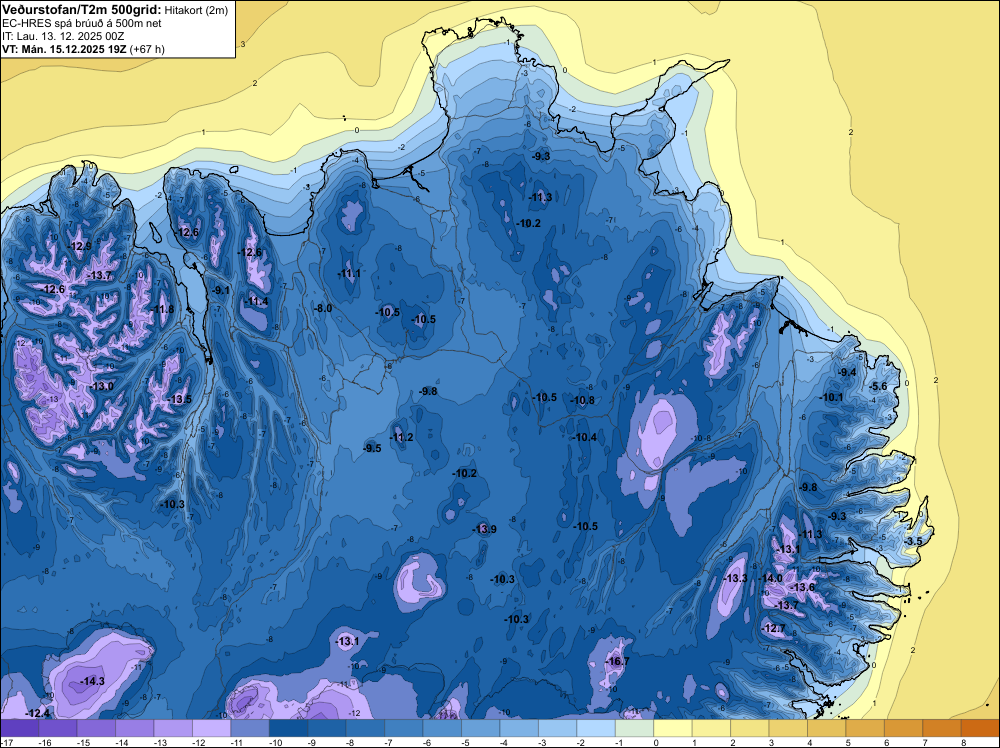The width and height of the screenshot is (1000, 748).
Task: Click the -3.5 temperature value on the map
Action: tap(913, 541)
